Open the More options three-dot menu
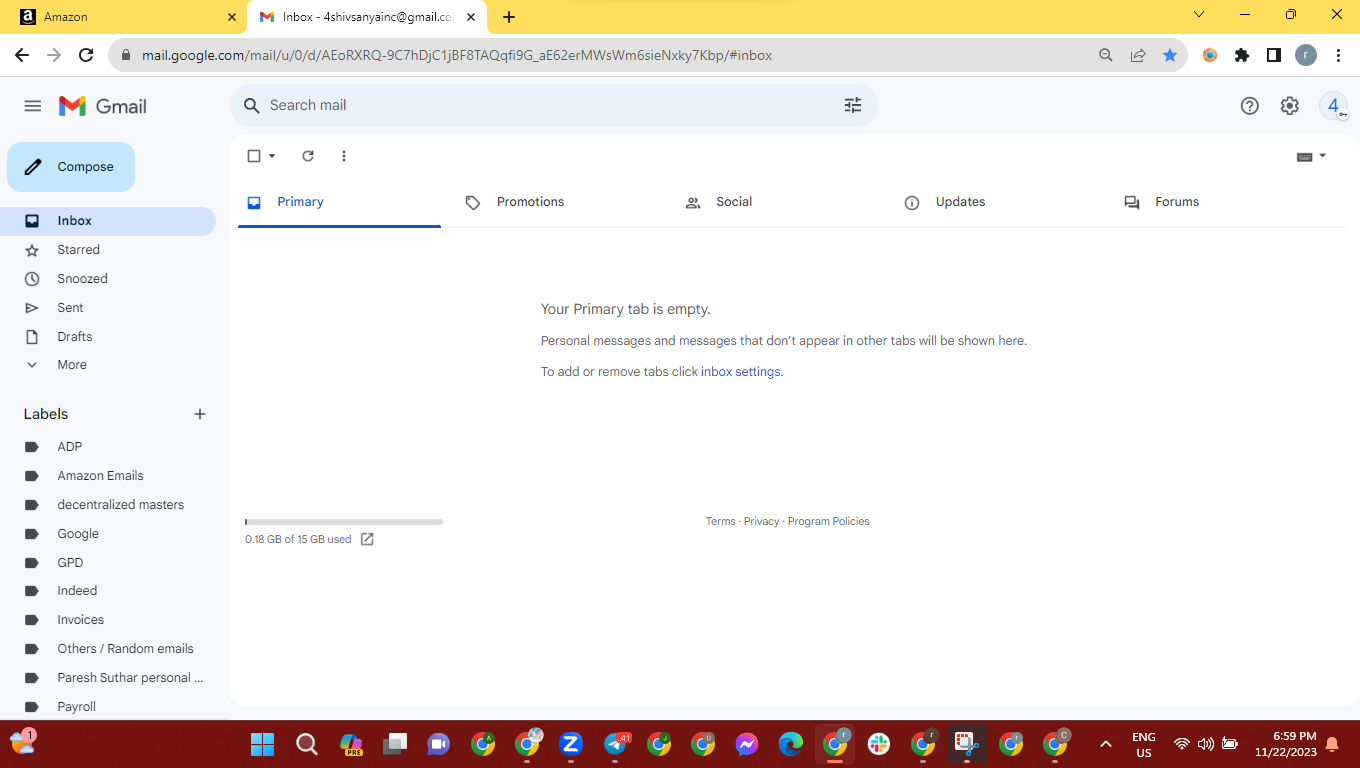 (344, 156)
